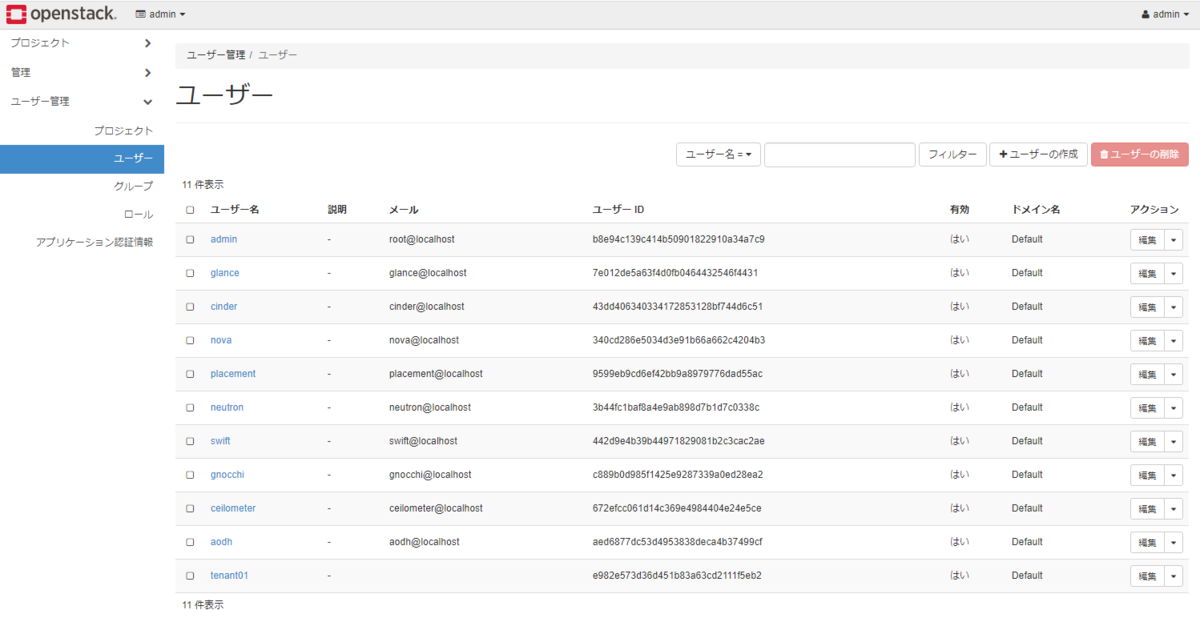The image size is (1200, 618).
Task: Open the swift user link
Action: coord(220,441)
